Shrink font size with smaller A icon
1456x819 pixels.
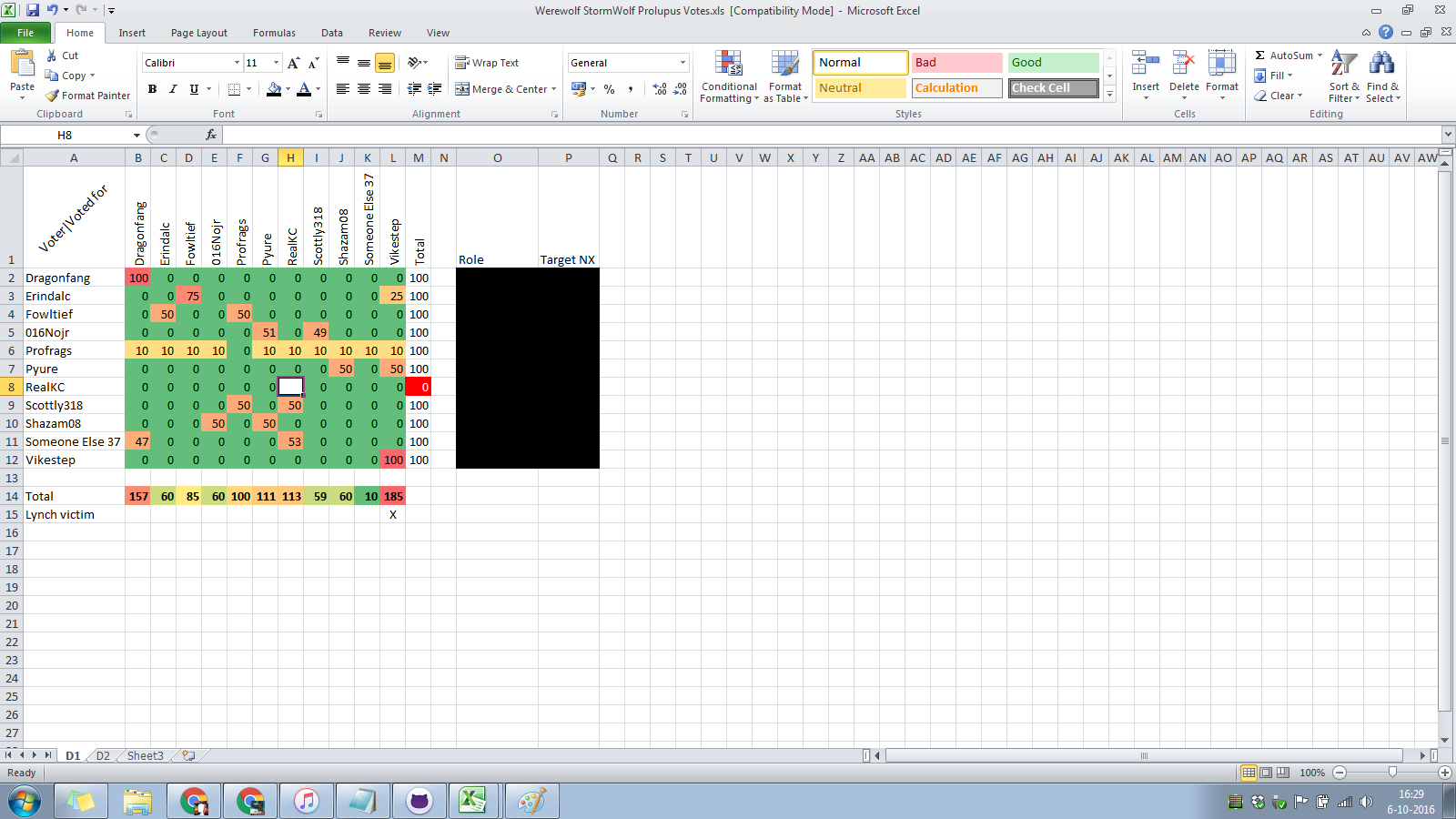(x=313, y=63)
